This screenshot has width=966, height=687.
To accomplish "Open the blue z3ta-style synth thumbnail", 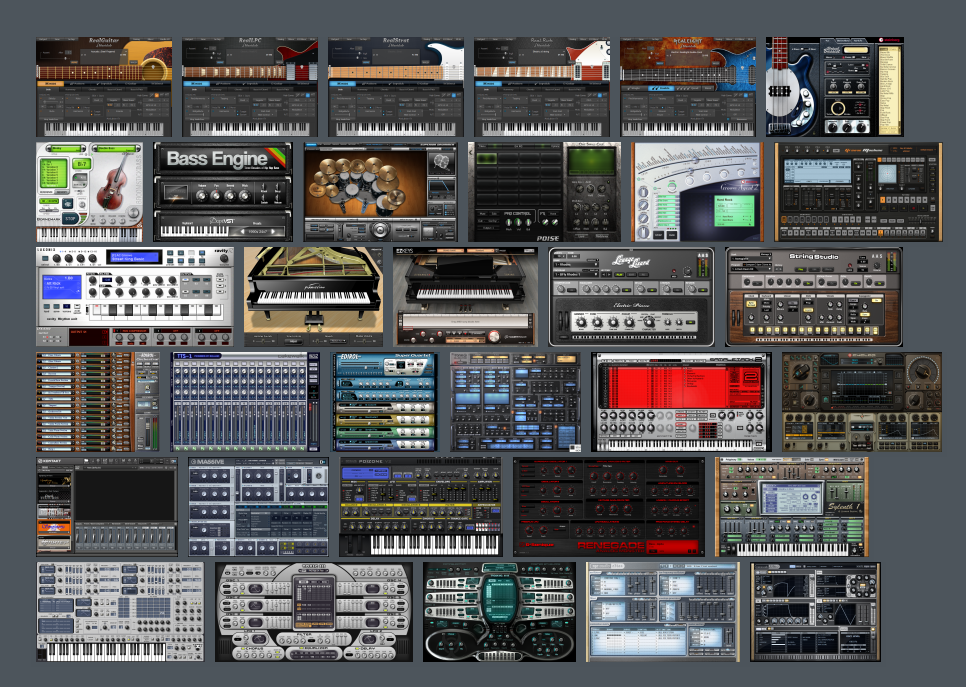I will tap(515, 402).
